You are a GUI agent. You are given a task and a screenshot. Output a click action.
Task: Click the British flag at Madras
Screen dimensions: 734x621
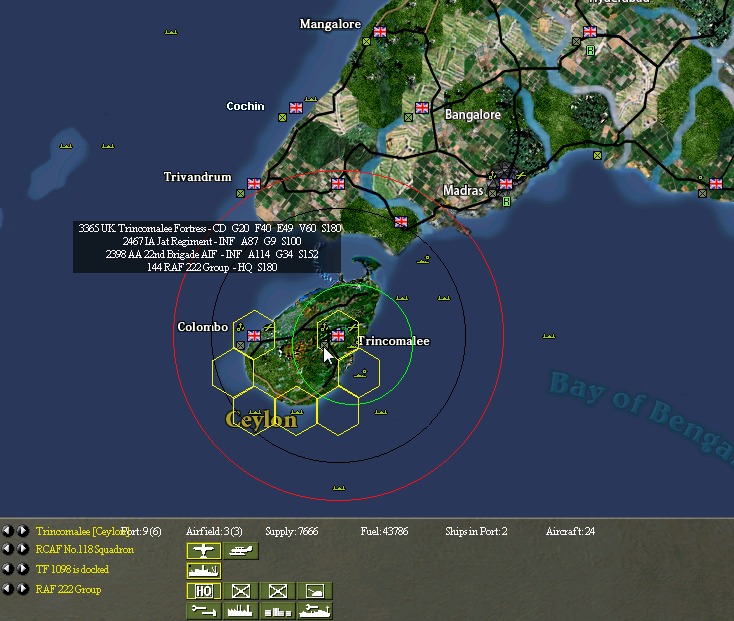[x=506, y=184]
